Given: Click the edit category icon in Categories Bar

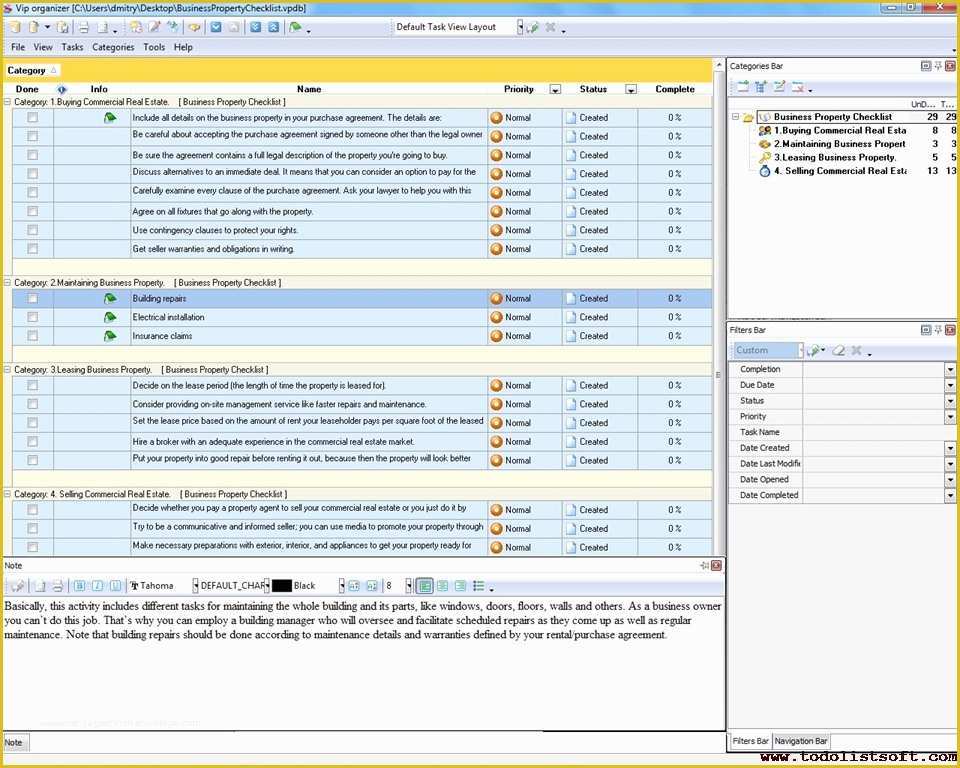Looking at the screenshot, I should coord(779,87).
